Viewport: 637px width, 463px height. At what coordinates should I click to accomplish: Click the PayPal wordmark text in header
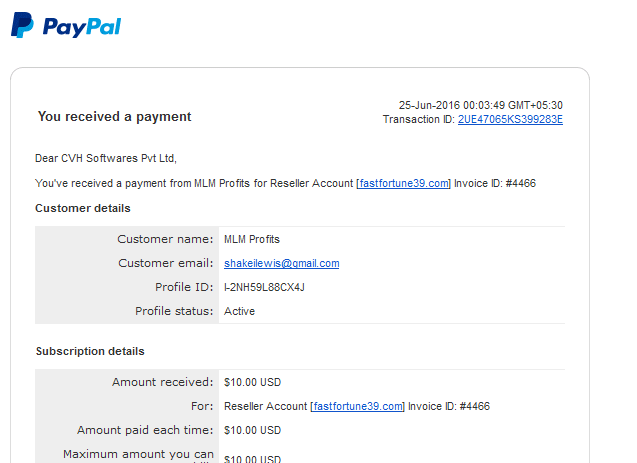point(82,27)
